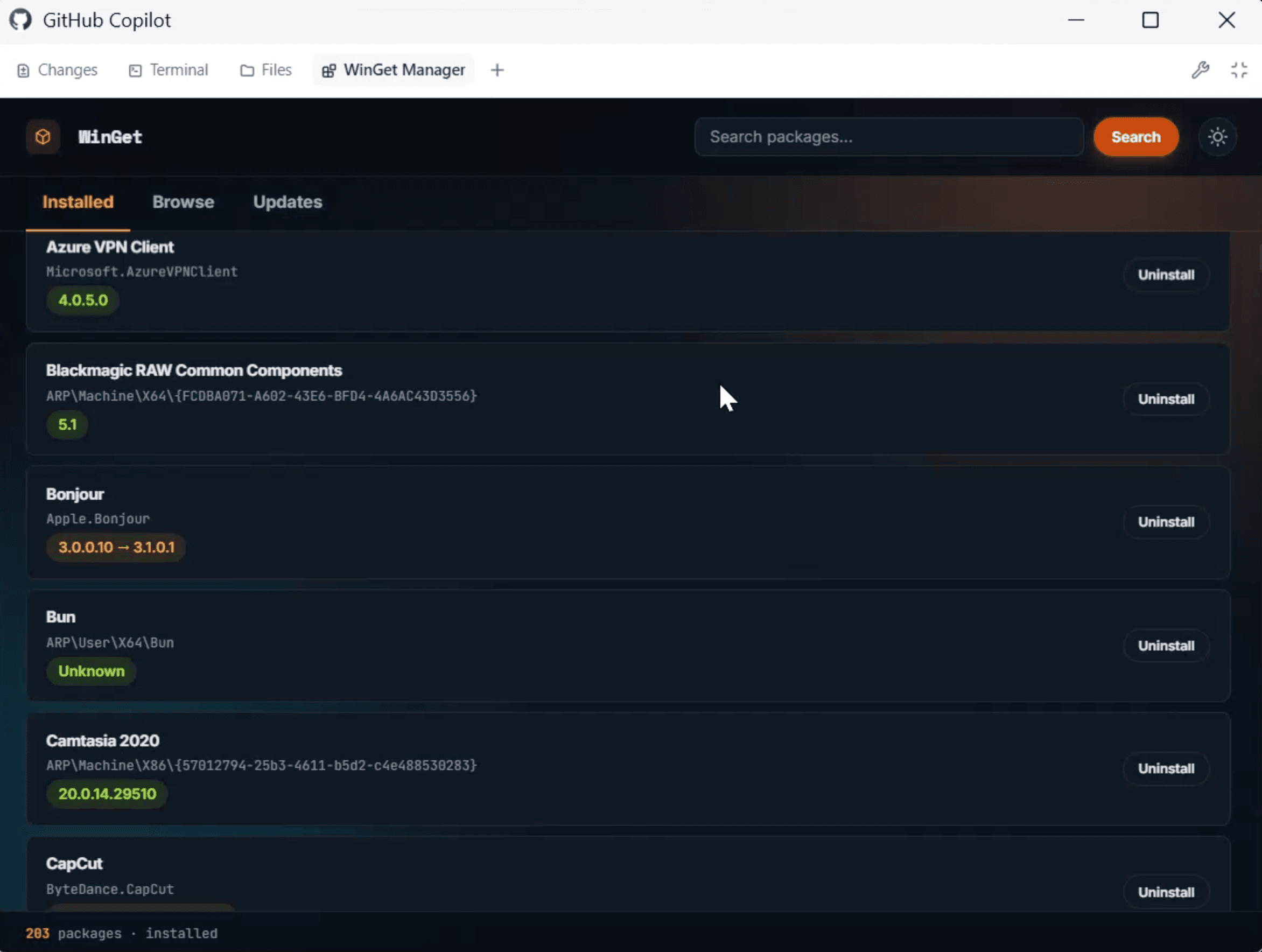Uninstall CapCut package
The width and height of the screenshot is (1262, 952).
1166,892
